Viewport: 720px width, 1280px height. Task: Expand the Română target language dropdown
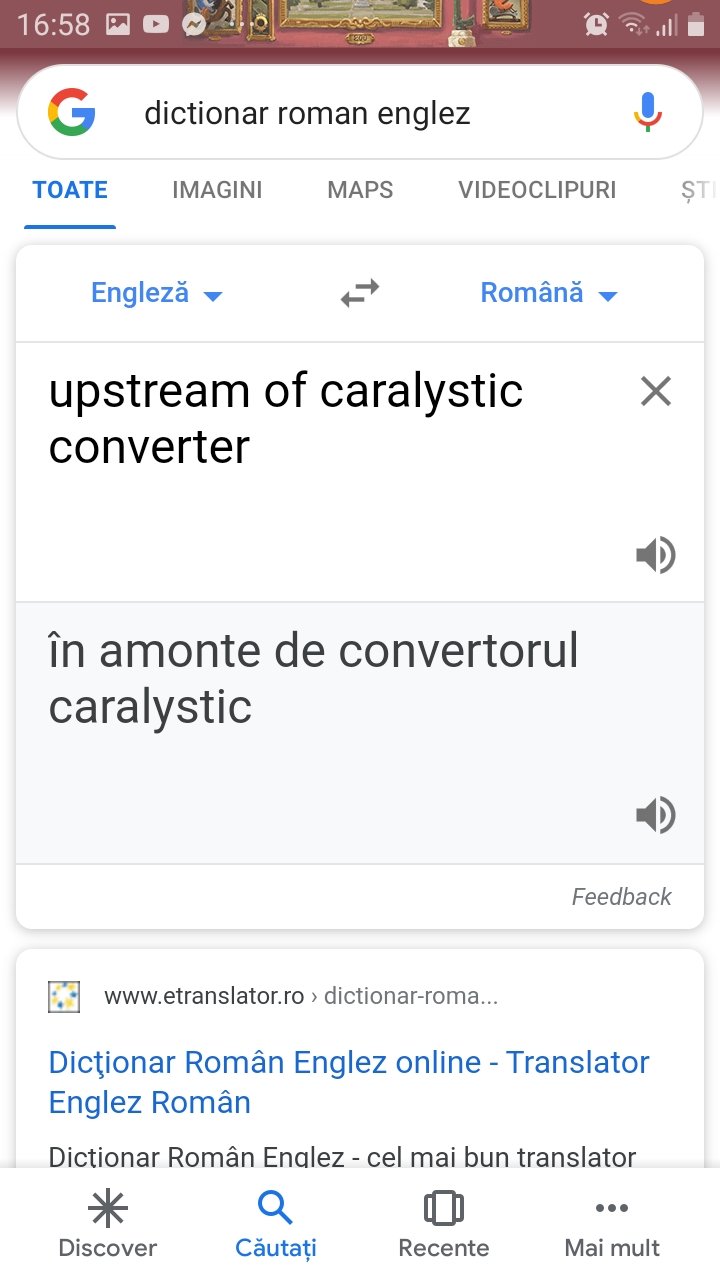pos(549,293)
